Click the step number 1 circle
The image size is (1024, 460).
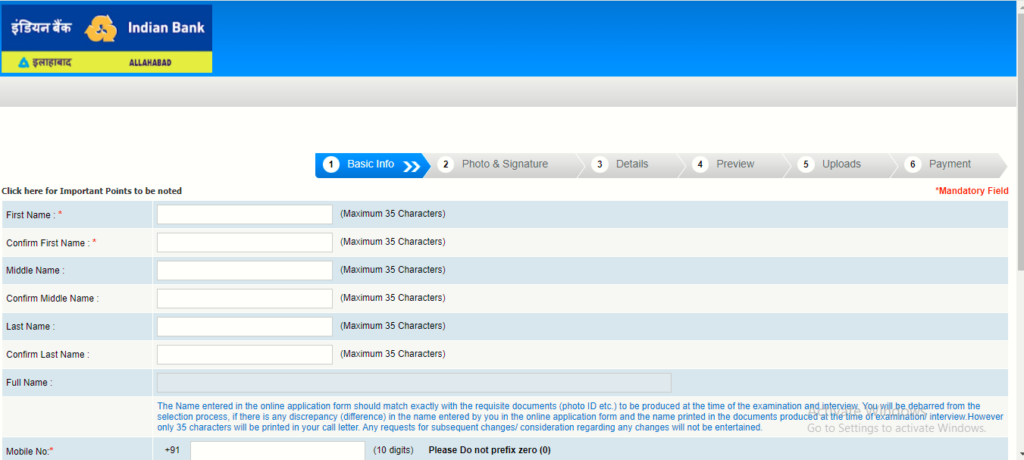(x=331, y=165)
